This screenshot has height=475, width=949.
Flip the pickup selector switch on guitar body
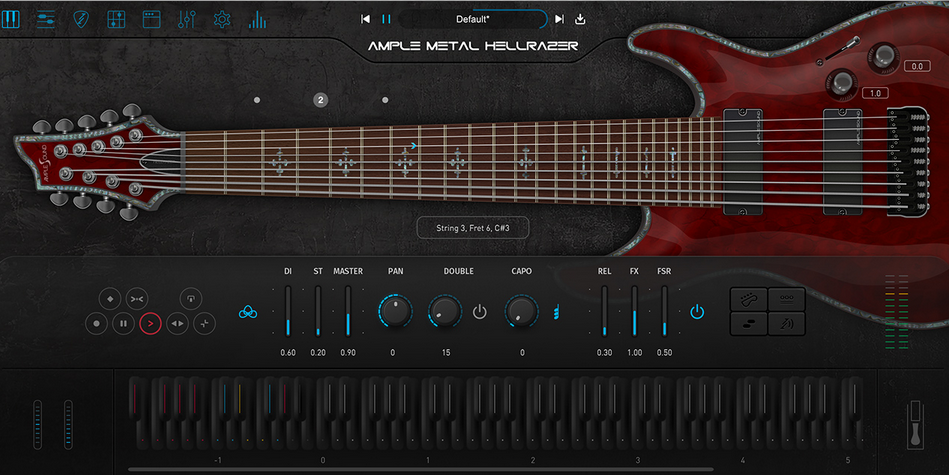(x=840, y=51)
